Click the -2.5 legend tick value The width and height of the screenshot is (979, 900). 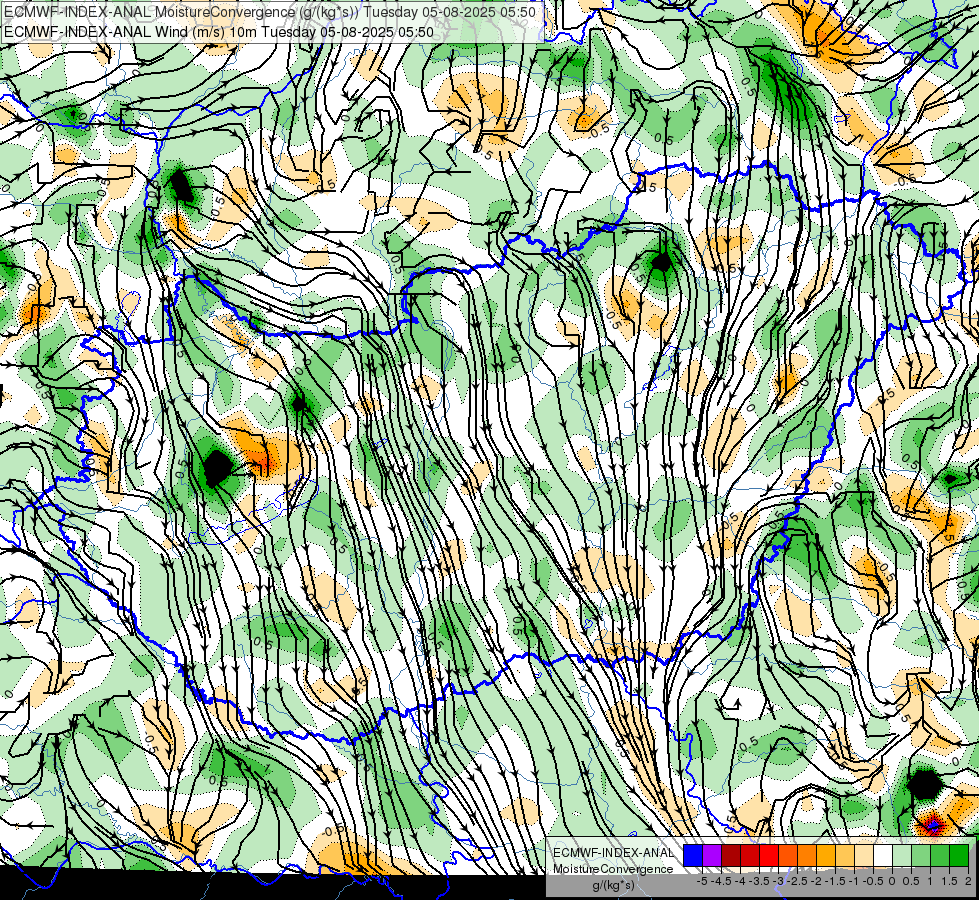797,881
